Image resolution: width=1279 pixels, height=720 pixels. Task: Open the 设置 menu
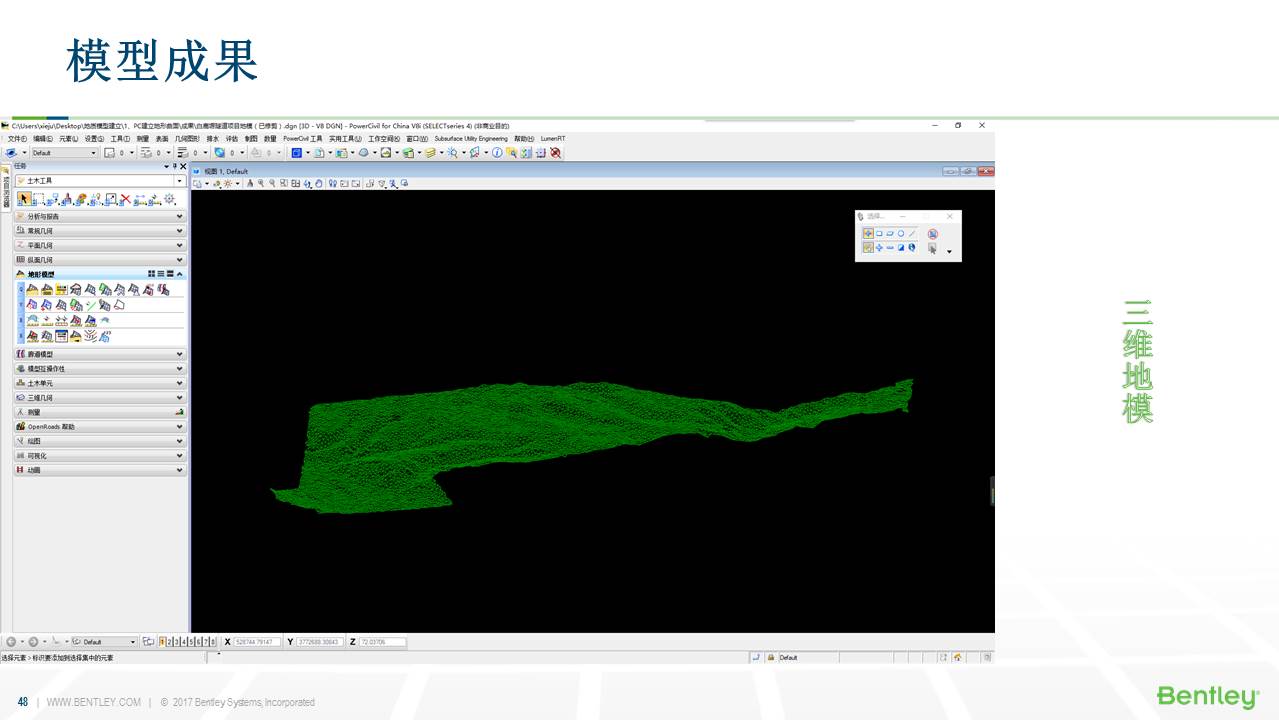[x=94, y=139]
